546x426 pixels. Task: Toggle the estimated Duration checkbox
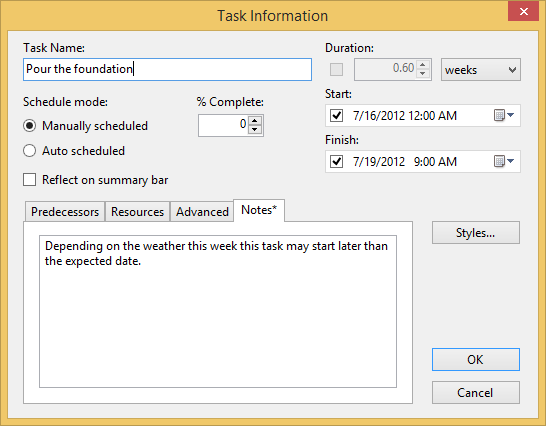336,69
